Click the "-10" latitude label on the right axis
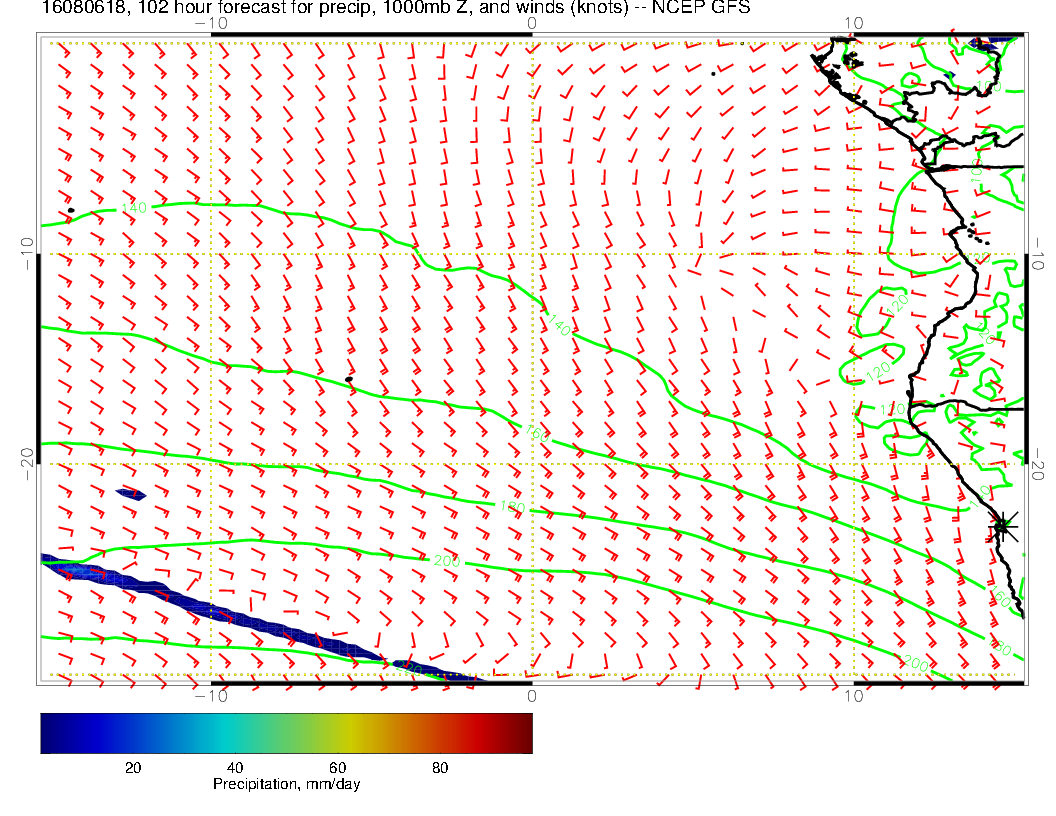 point(1037,254)
